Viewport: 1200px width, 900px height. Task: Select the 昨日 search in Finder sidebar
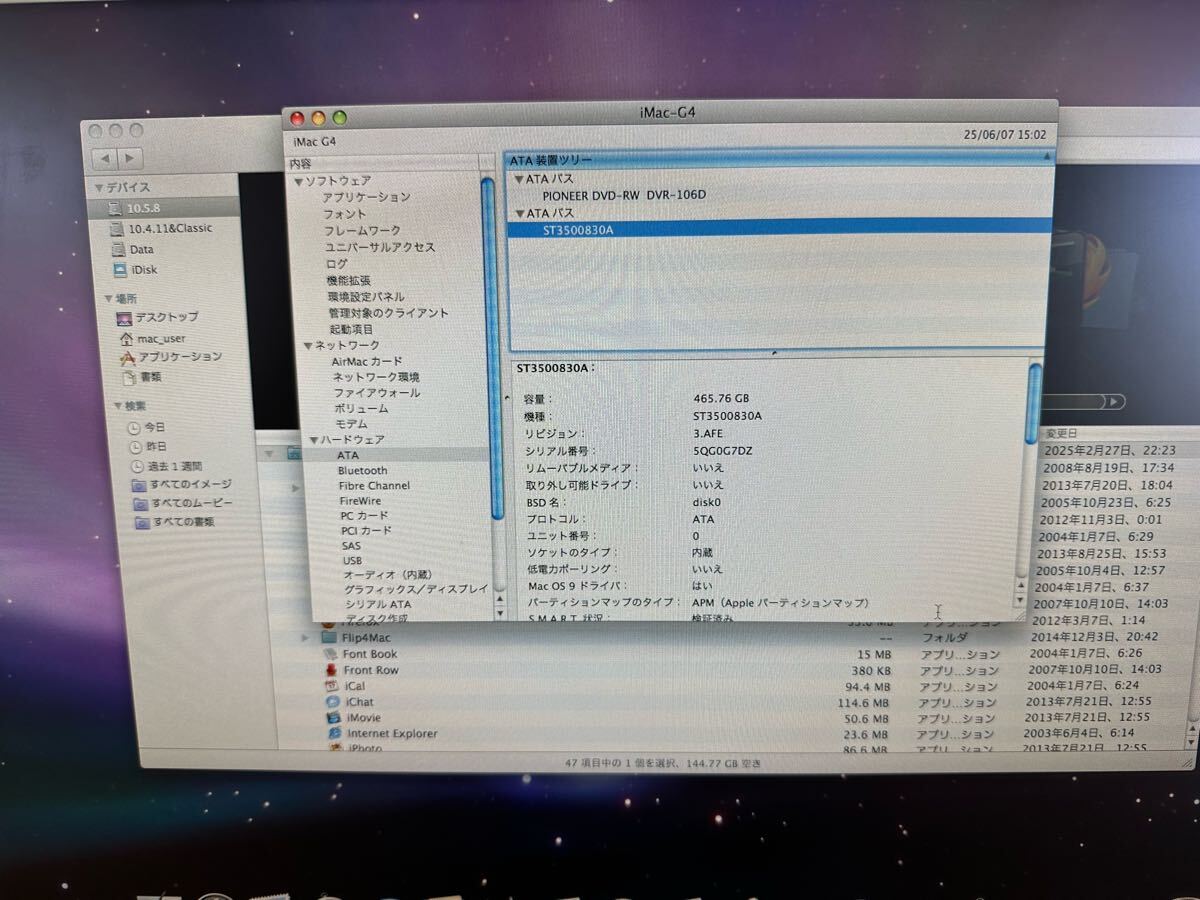[155, 447]
